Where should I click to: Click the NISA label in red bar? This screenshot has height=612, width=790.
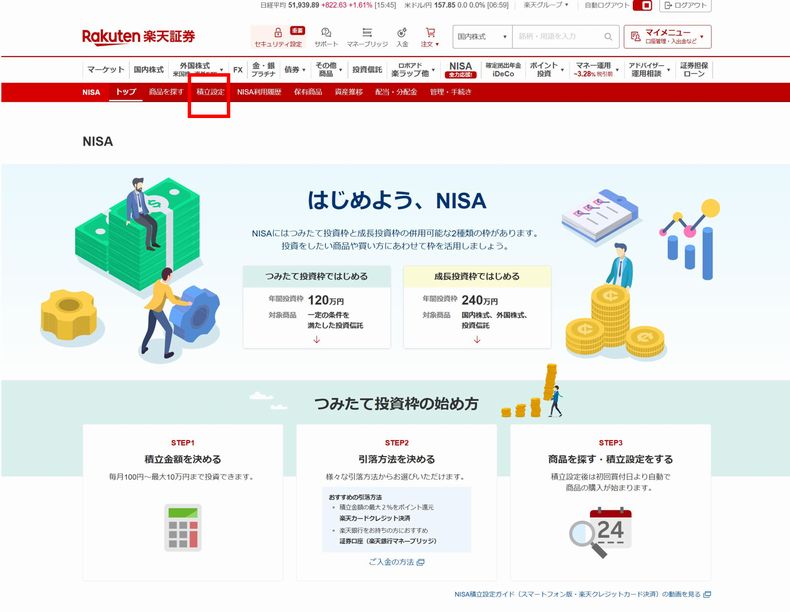pos(91,92)
